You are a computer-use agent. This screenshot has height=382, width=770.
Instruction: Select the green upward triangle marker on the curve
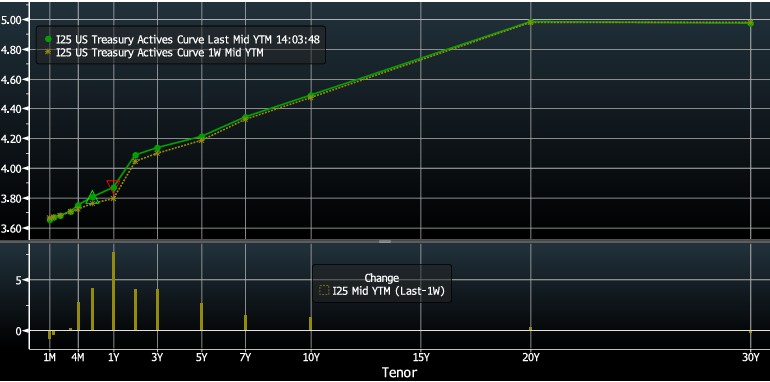point(92,196)
